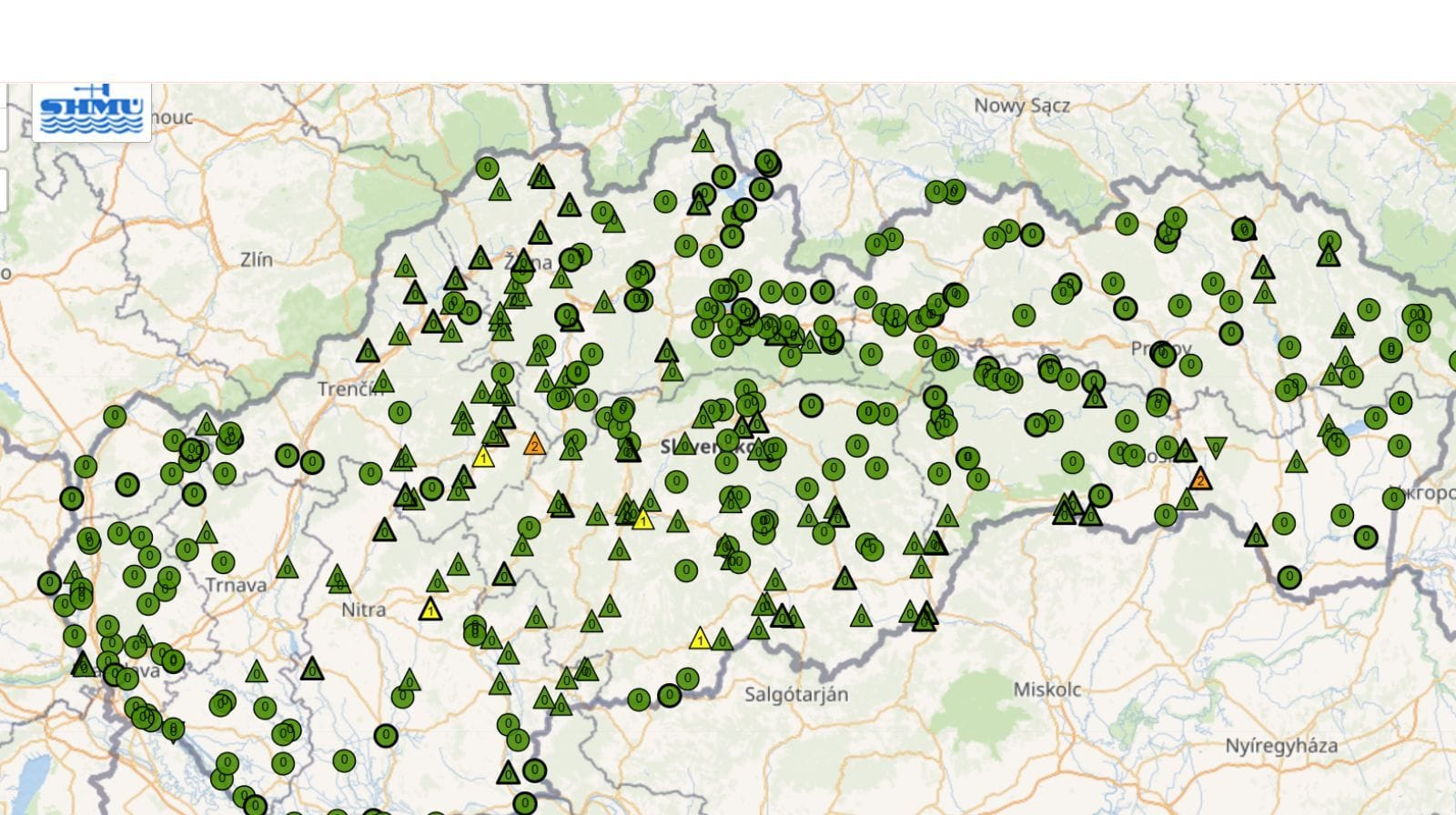
Task: Click the Miskolc city label
Action: 1046,689
